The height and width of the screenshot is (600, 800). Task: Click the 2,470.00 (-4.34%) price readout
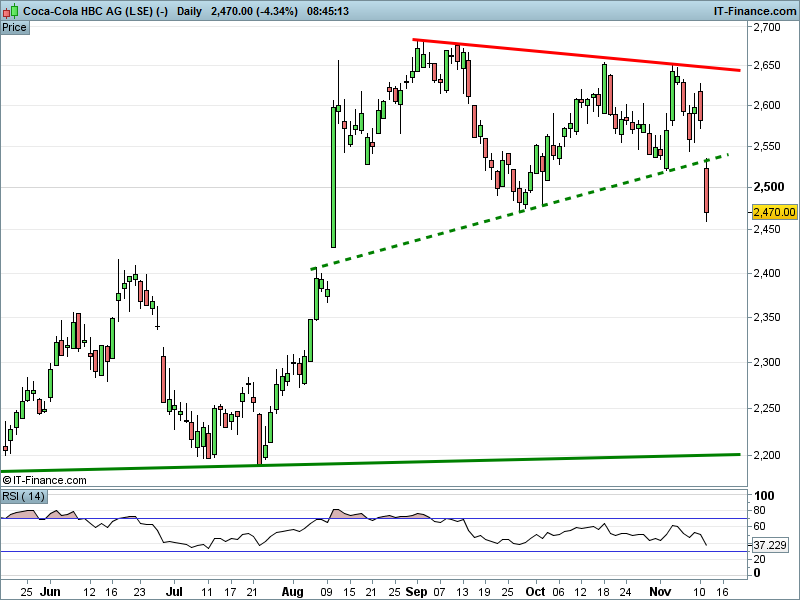click(254, 11)
